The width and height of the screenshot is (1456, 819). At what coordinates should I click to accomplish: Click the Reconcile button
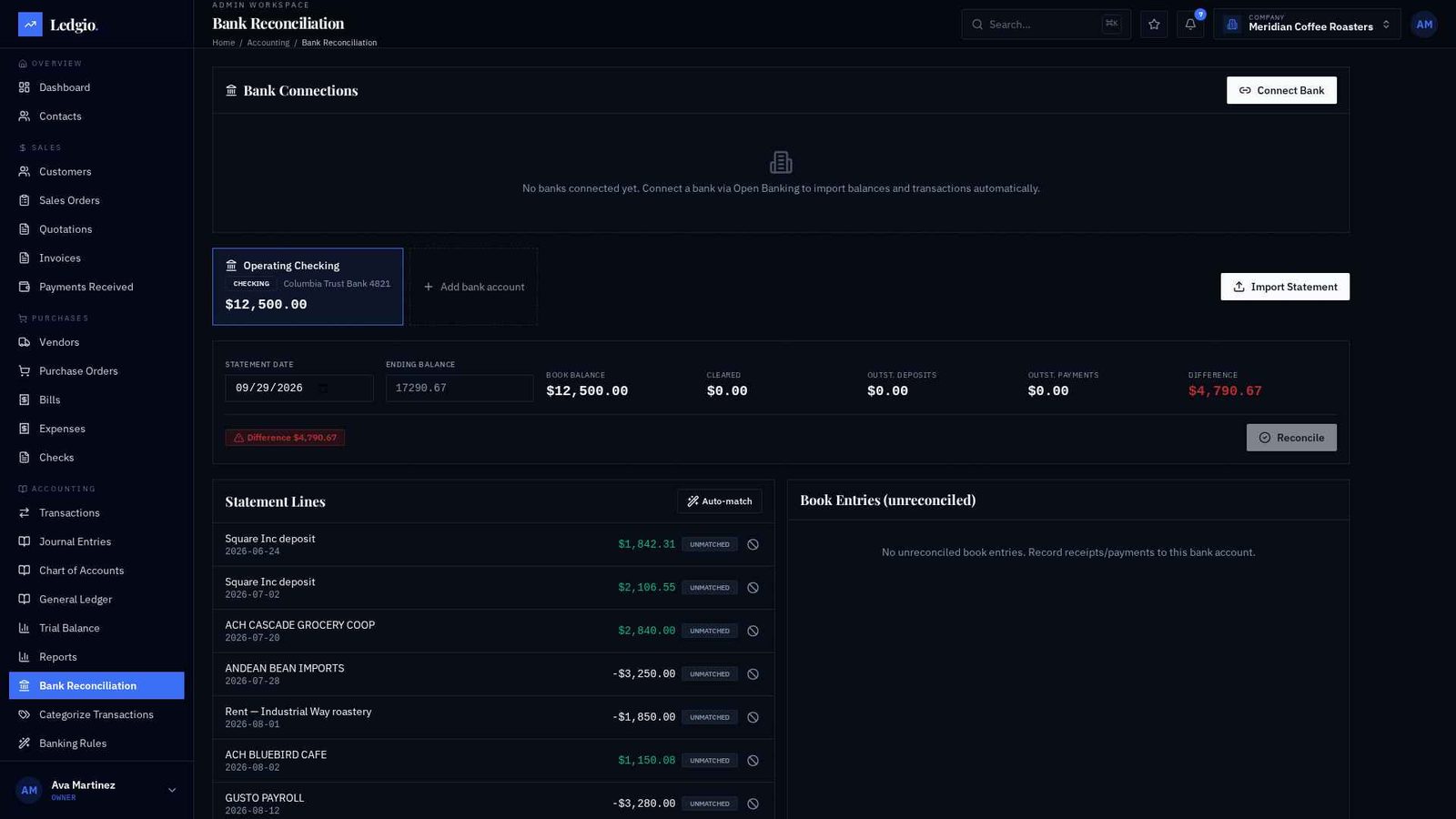[1291, 438]
